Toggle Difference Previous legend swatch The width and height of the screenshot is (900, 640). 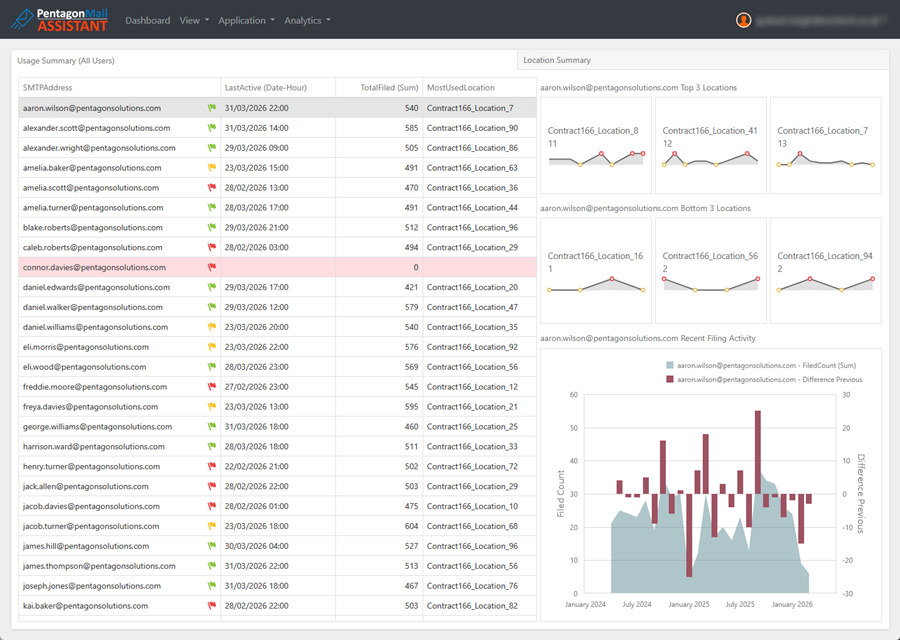click(669, 379)
